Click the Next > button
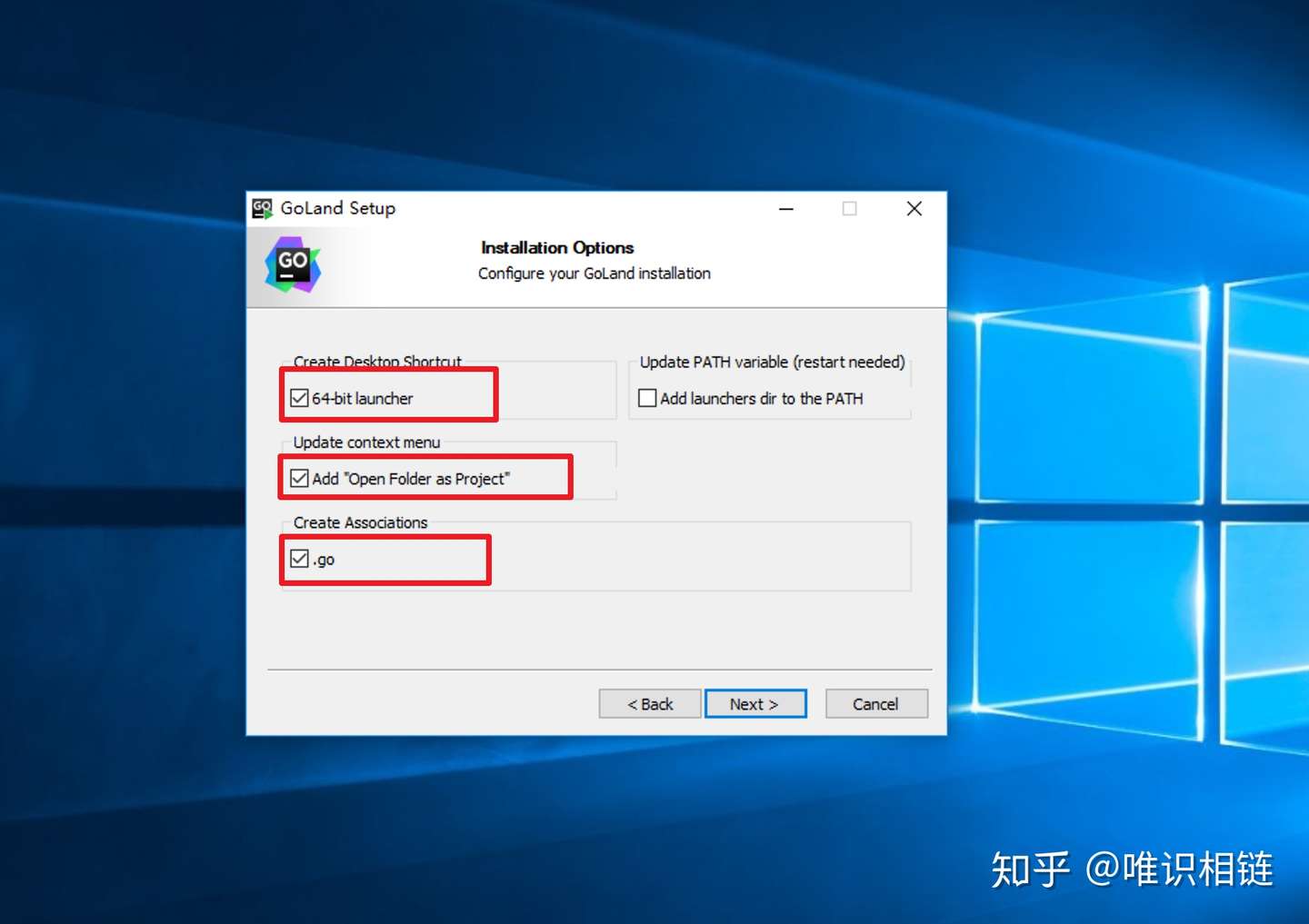The height and width of the screenshot is (924, 1309). click(x=755, y=704)
